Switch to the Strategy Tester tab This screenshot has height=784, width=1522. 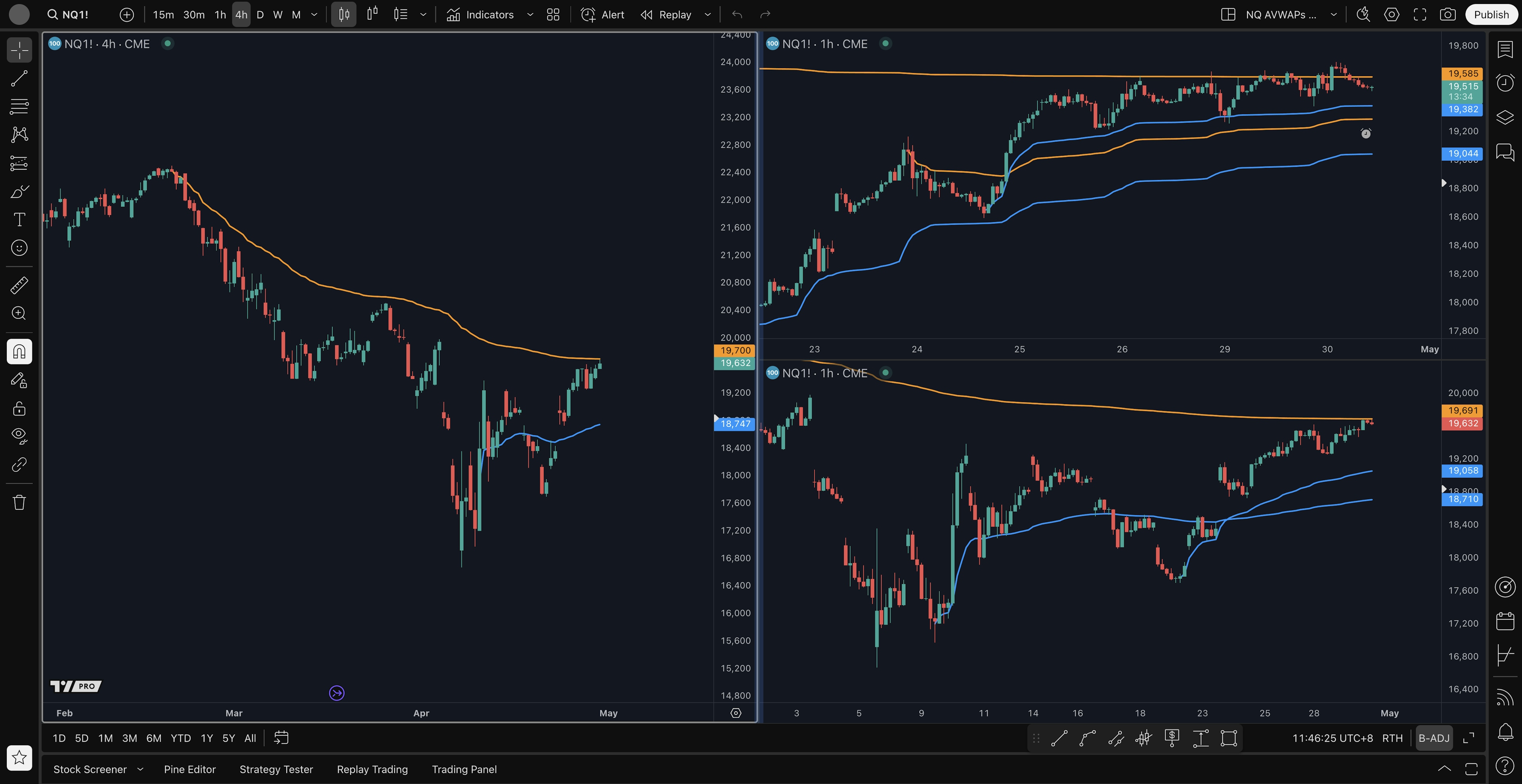(276, 769)
